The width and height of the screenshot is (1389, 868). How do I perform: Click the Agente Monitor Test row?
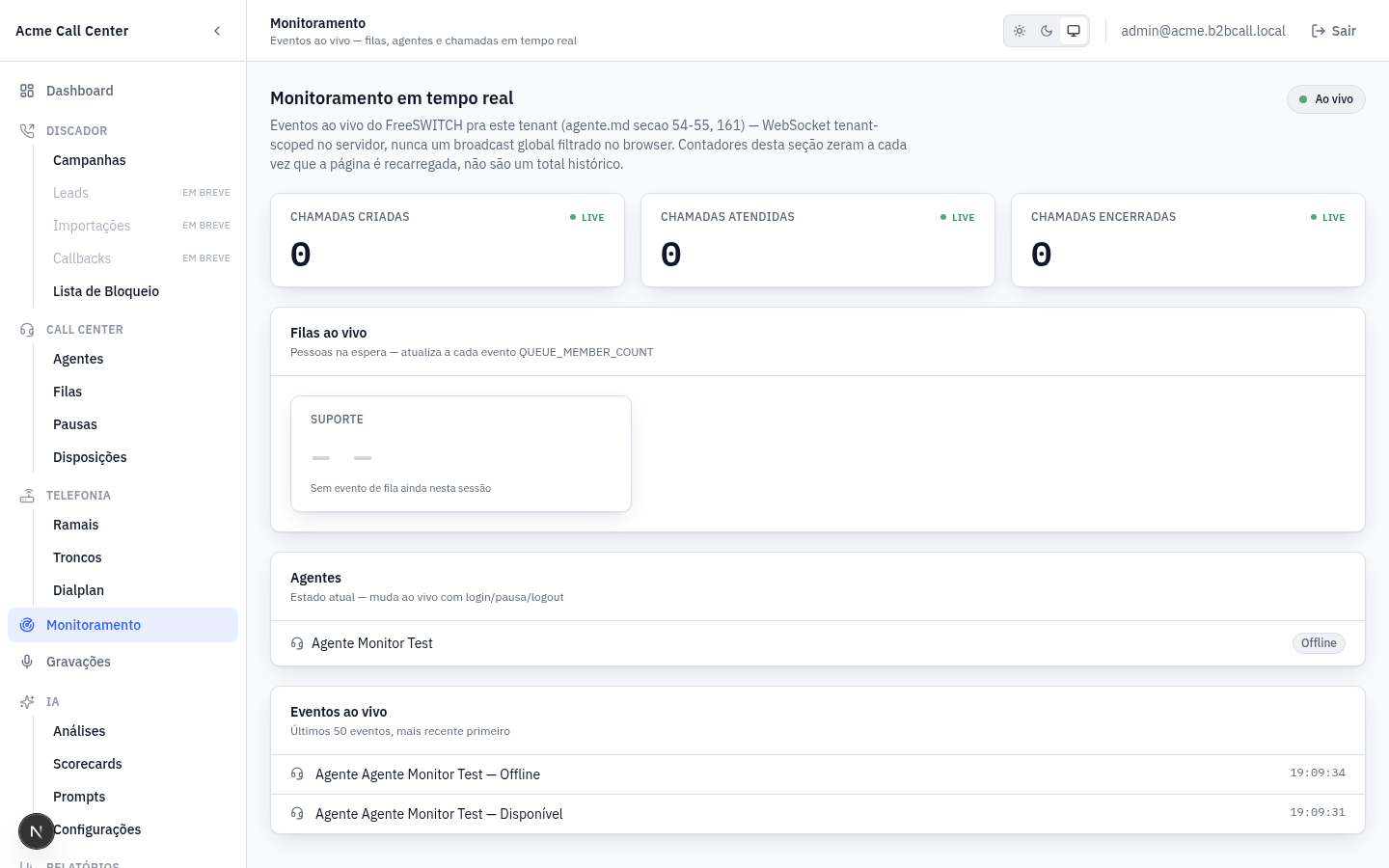(818, 643)
